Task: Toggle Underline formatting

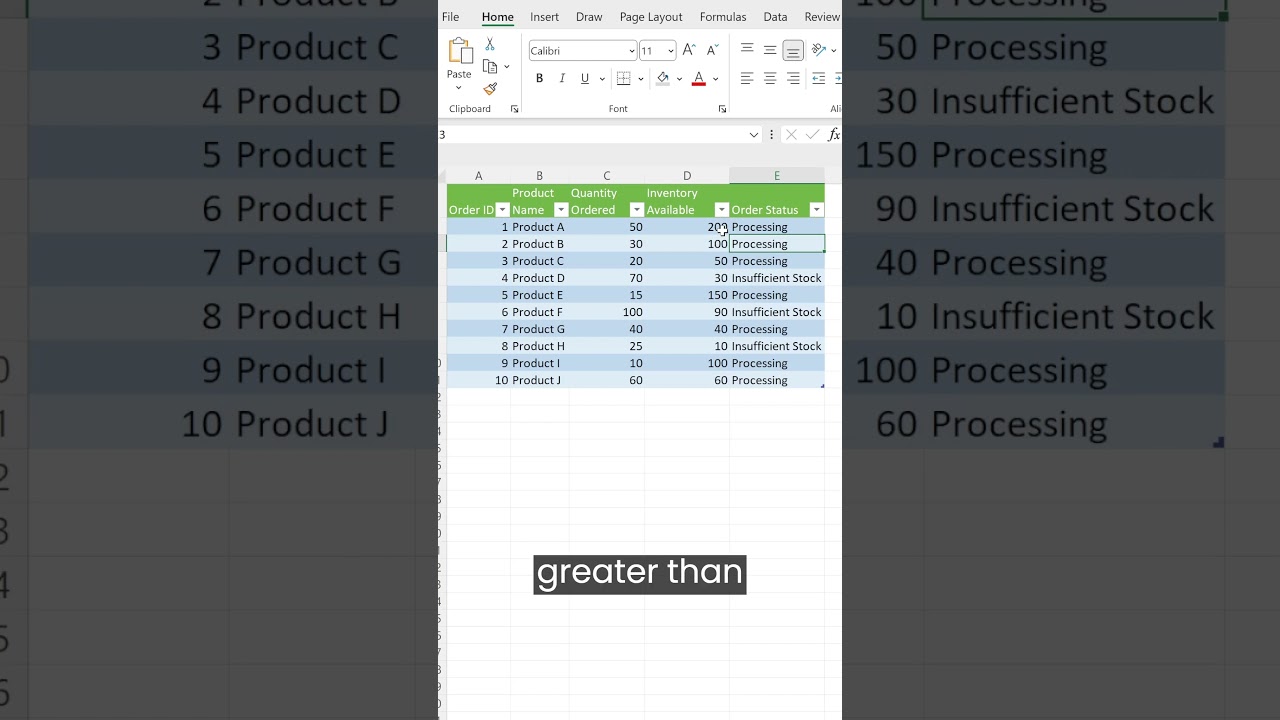Action: [x=585, y=79]
